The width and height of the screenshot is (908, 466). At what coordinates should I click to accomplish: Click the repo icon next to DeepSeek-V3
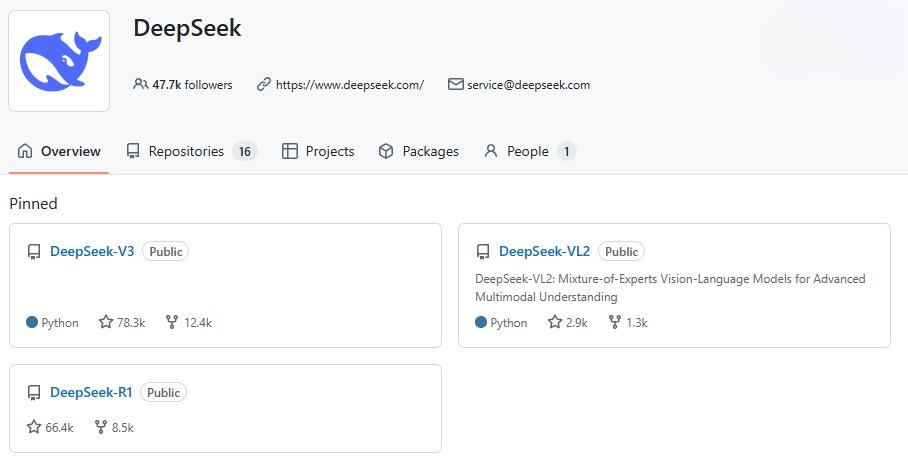point(34,252)
